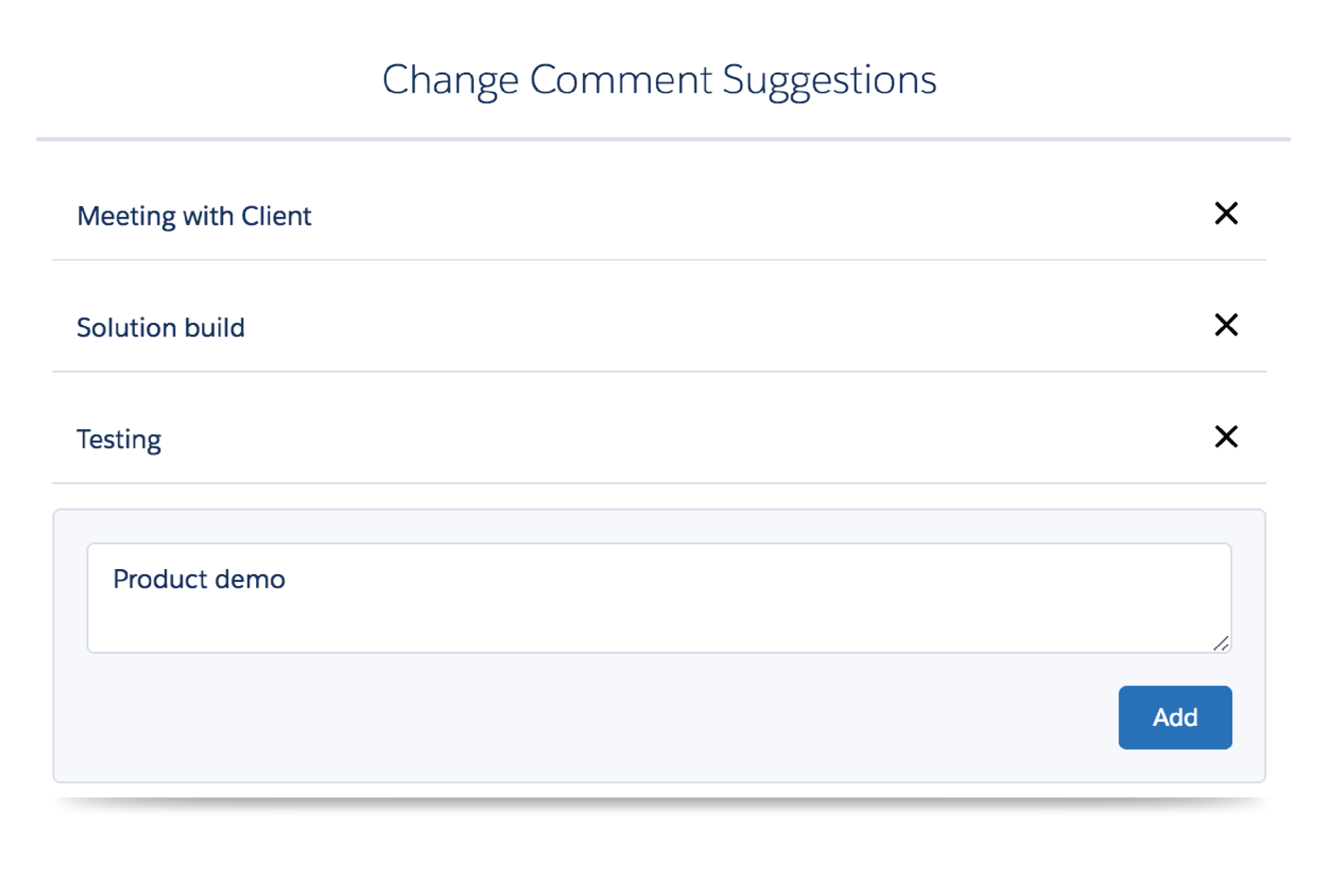Place cursor after 'Product demo' text

coord(287,580)
